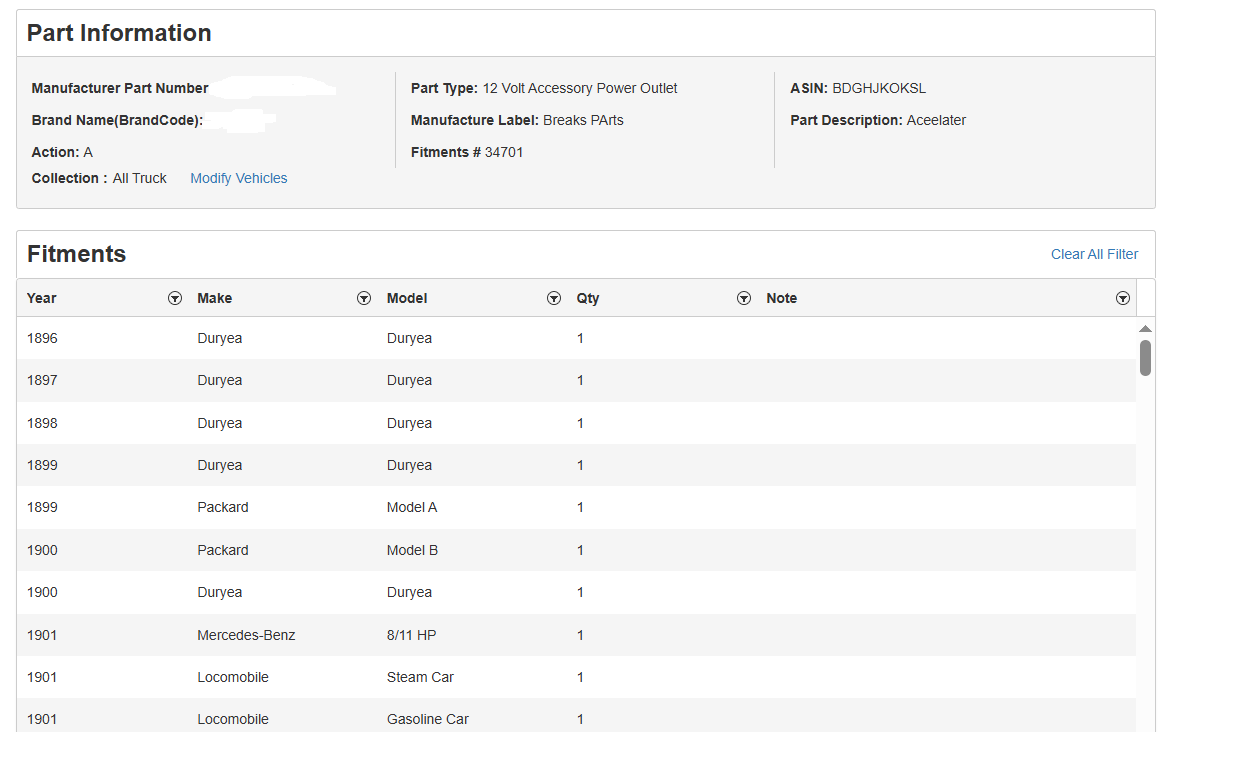The image size is (1239, 771).
Task: Click the fitments table scrollbar thumb
Action: (1145, 358)
